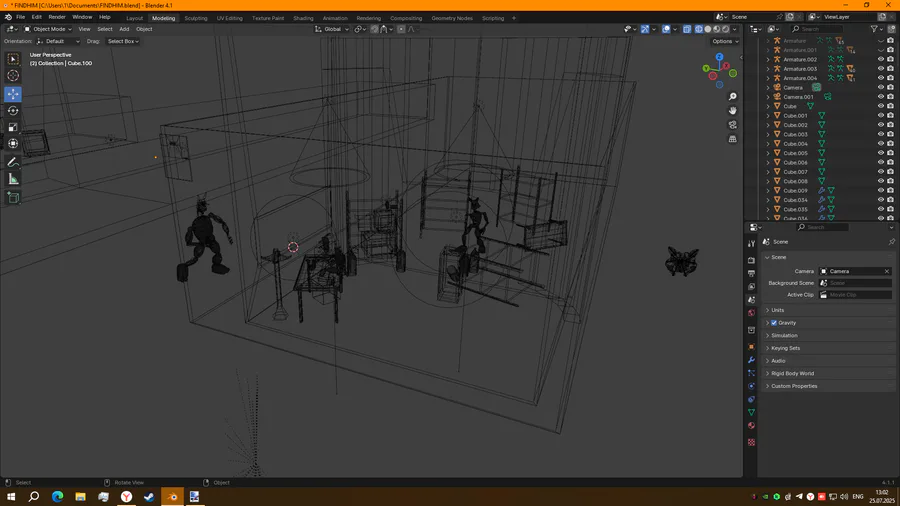
Task: Open the viewport Add menu
Action: pyautogui.click(x=124, y=29)
